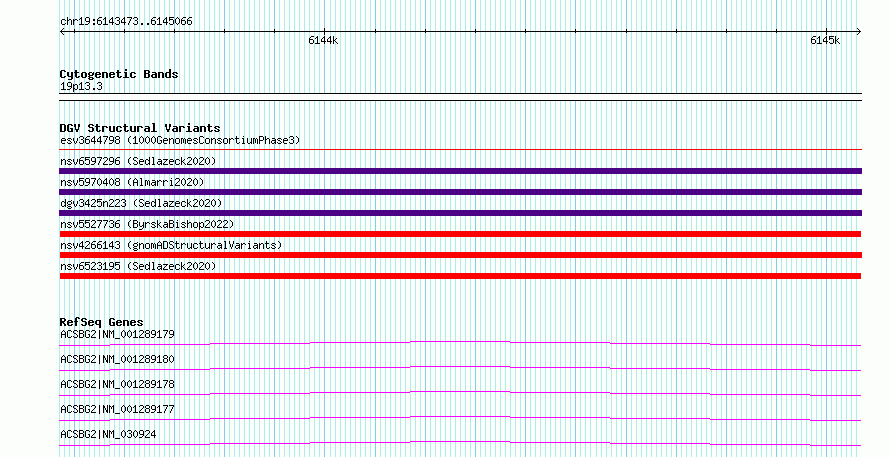Screen dimensions: 890x457
Task: Click the magenta line of NM_030924
Action: [x=460, y=443]
